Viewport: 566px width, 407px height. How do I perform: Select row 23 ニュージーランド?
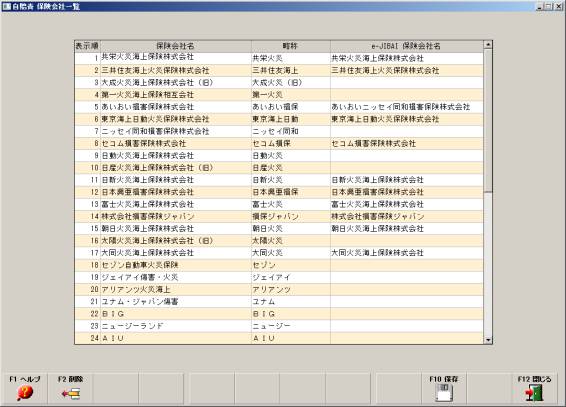point(175,326)
